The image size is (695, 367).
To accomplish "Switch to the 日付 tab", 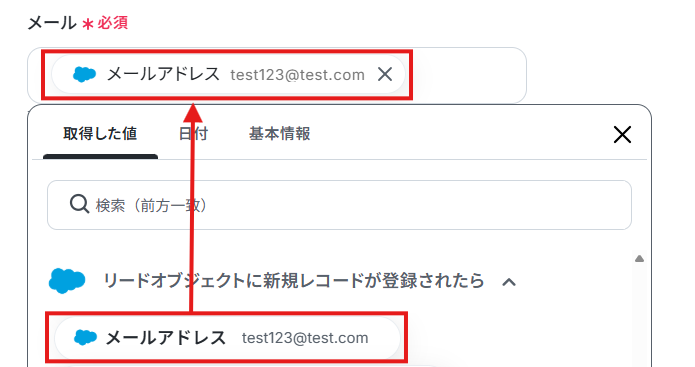I will [193, 133].
